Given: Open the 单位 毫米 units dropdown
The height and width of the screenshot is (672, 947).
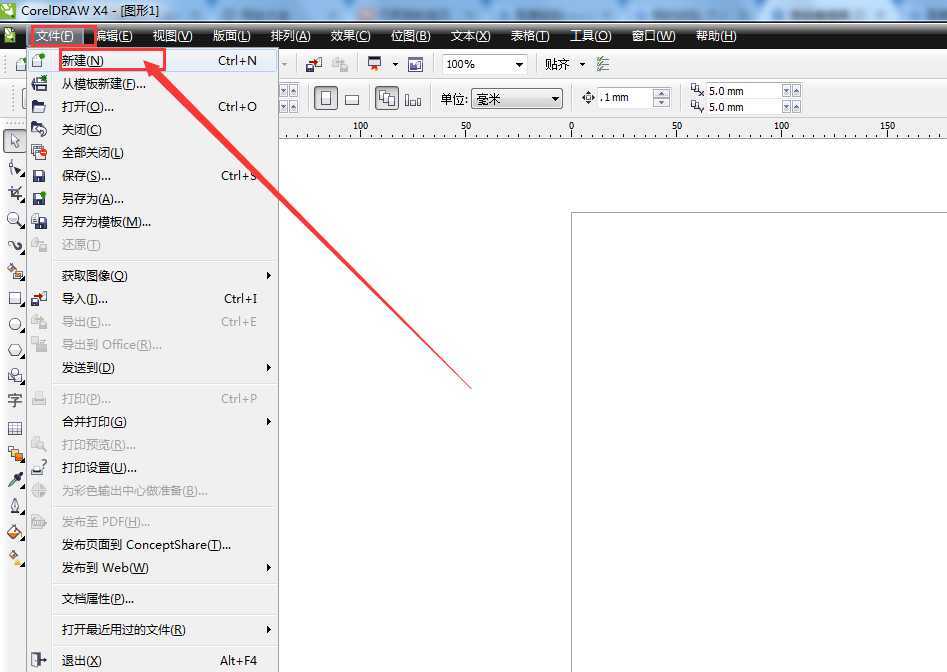Looking at the screenshot, I should pyautogui.click(x=517, y=99).
